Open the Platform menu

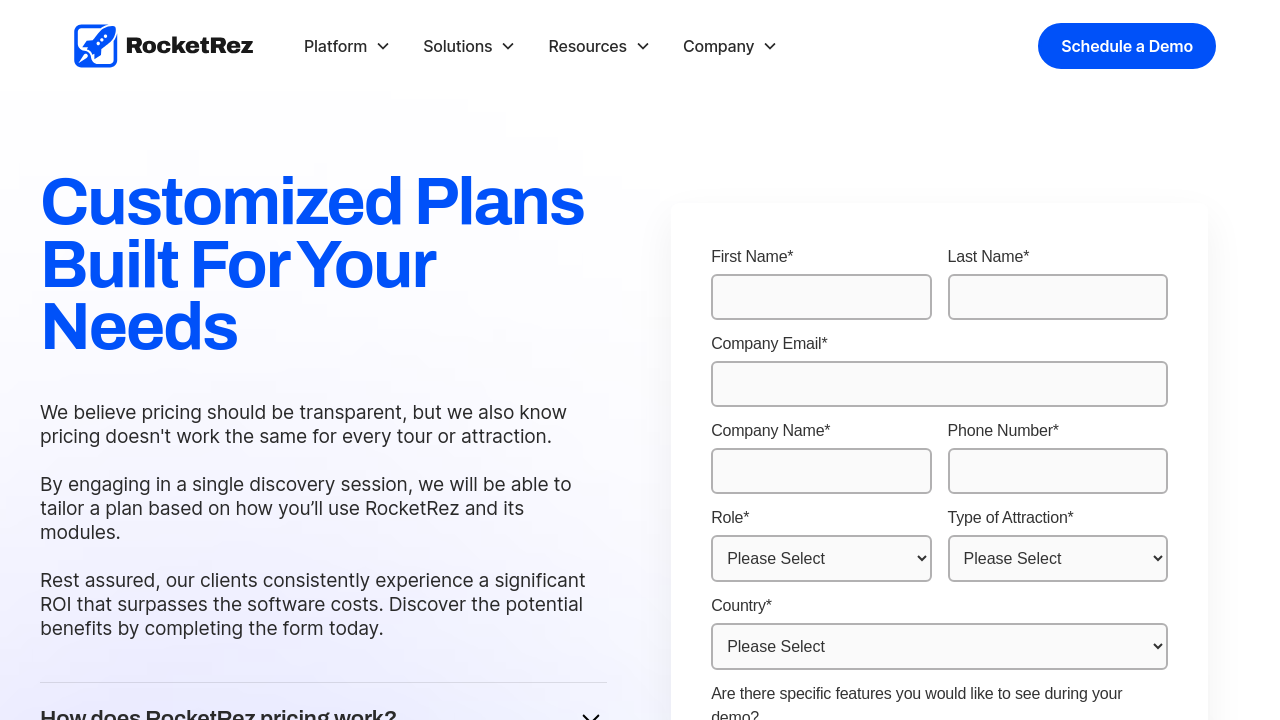pos(336,46)
